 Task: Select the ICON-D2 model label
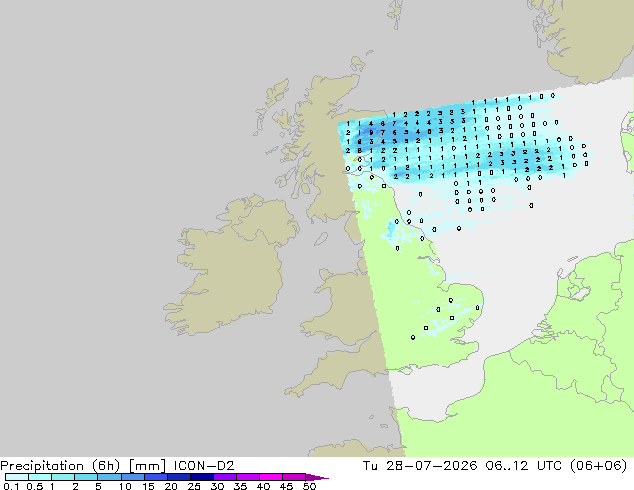tap(204, 466)
